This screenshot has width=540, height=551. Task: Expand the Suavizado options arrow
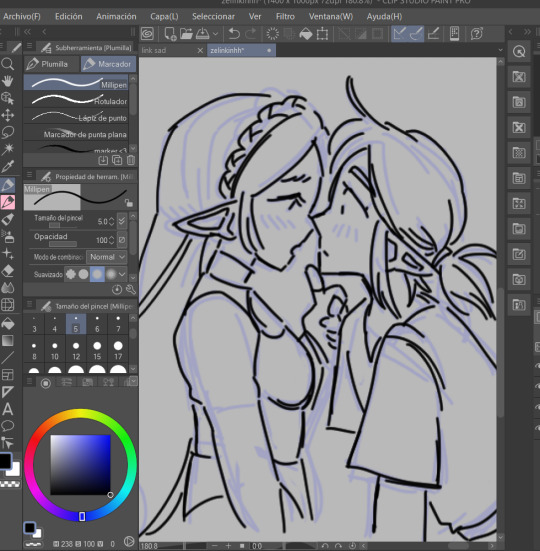pos(122,274)
